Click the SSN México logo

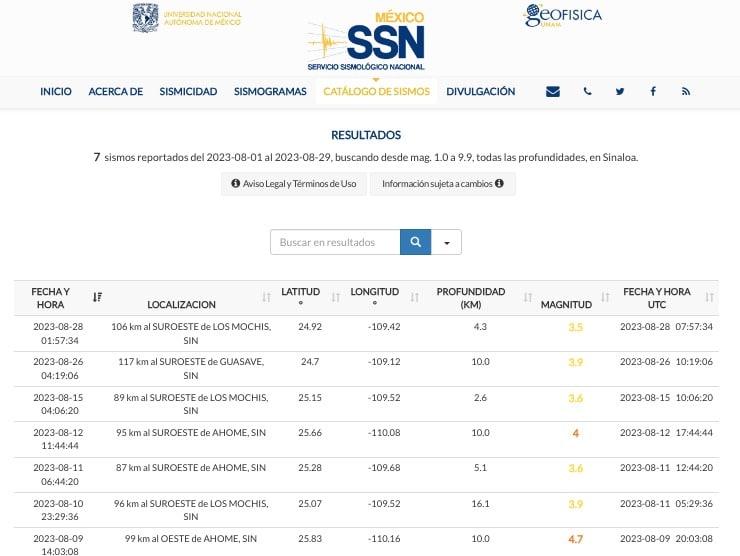point(366,42)
